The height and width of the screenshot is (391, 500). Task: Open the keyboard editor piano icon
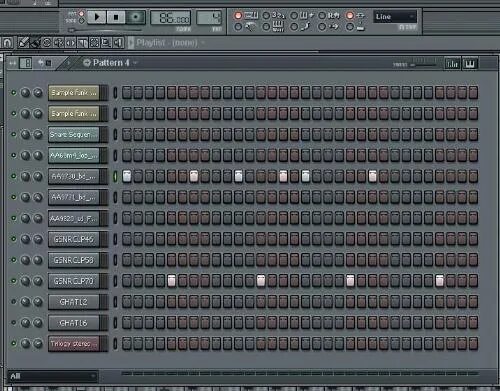pyautogui.click(x=470, y=64)
